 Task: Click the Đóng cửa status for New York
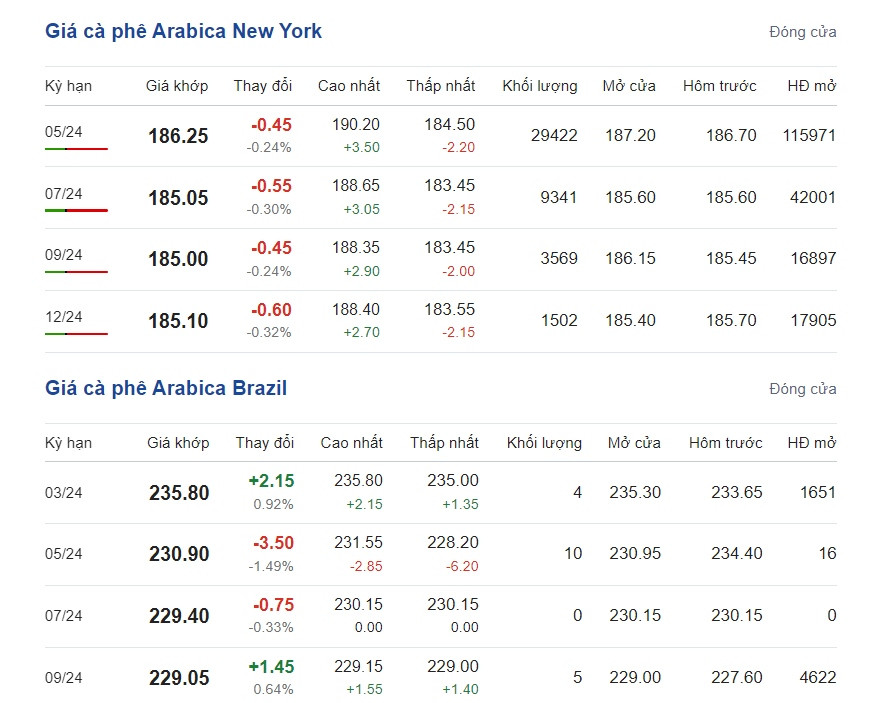pos(803,32)
